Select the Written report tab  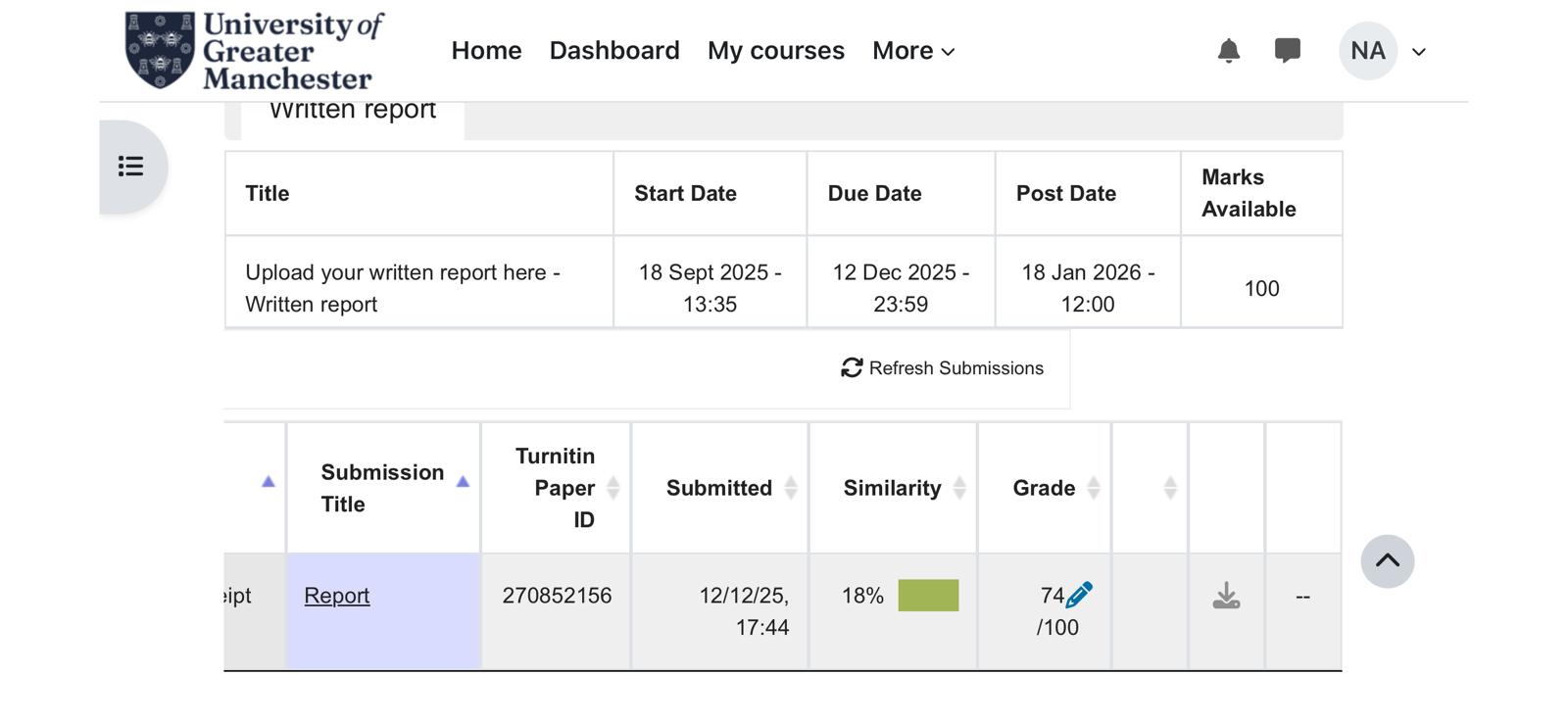click(350, 109)
